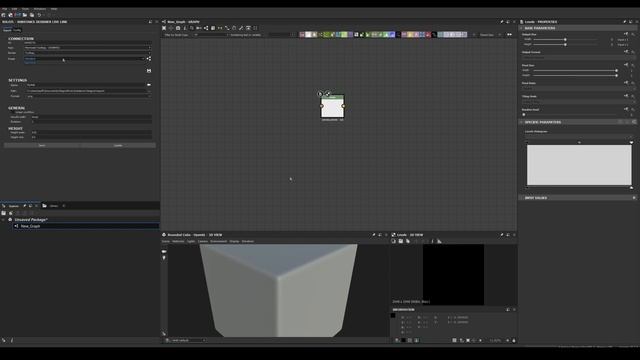Viewport: 640px width, 360px height.
Task: Expand the Input Values section
Action: click(x=521, y=198)
